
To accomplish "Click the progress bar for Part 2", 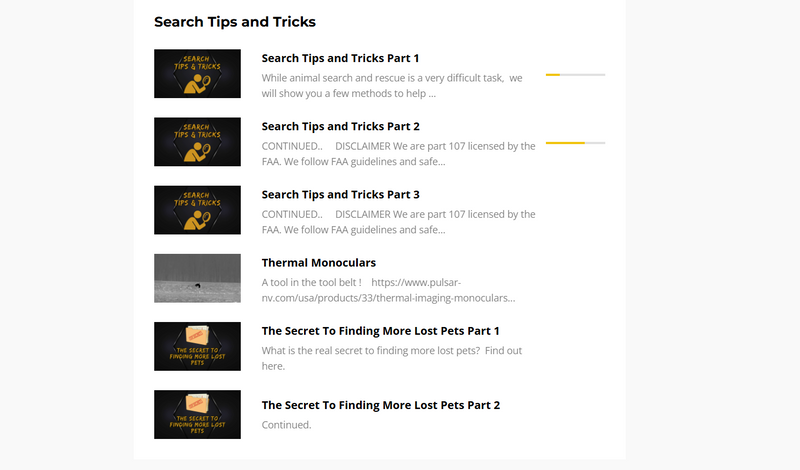I will coord(576,143).
